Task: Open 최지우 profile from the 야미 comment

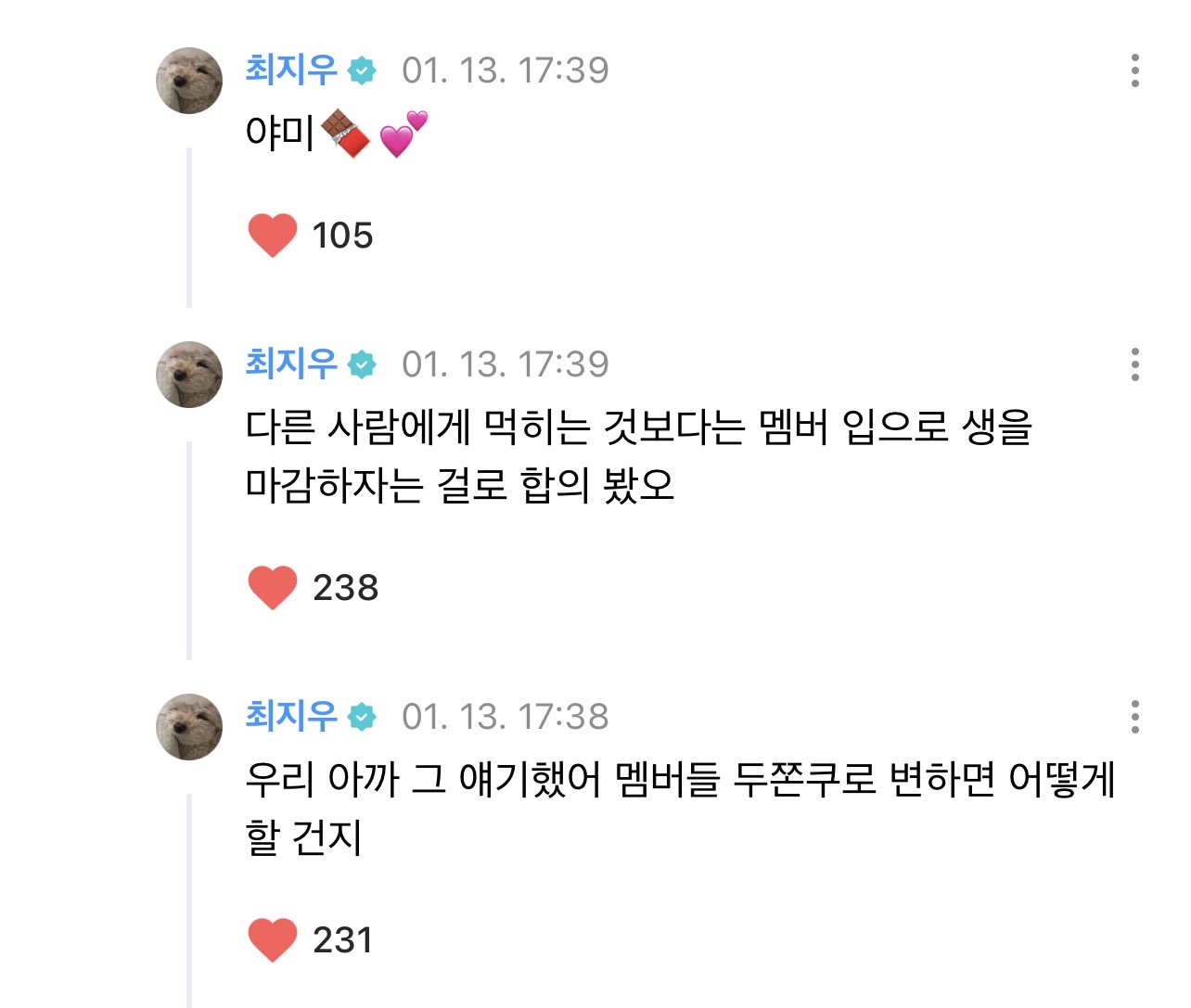Action: [291, 70]
